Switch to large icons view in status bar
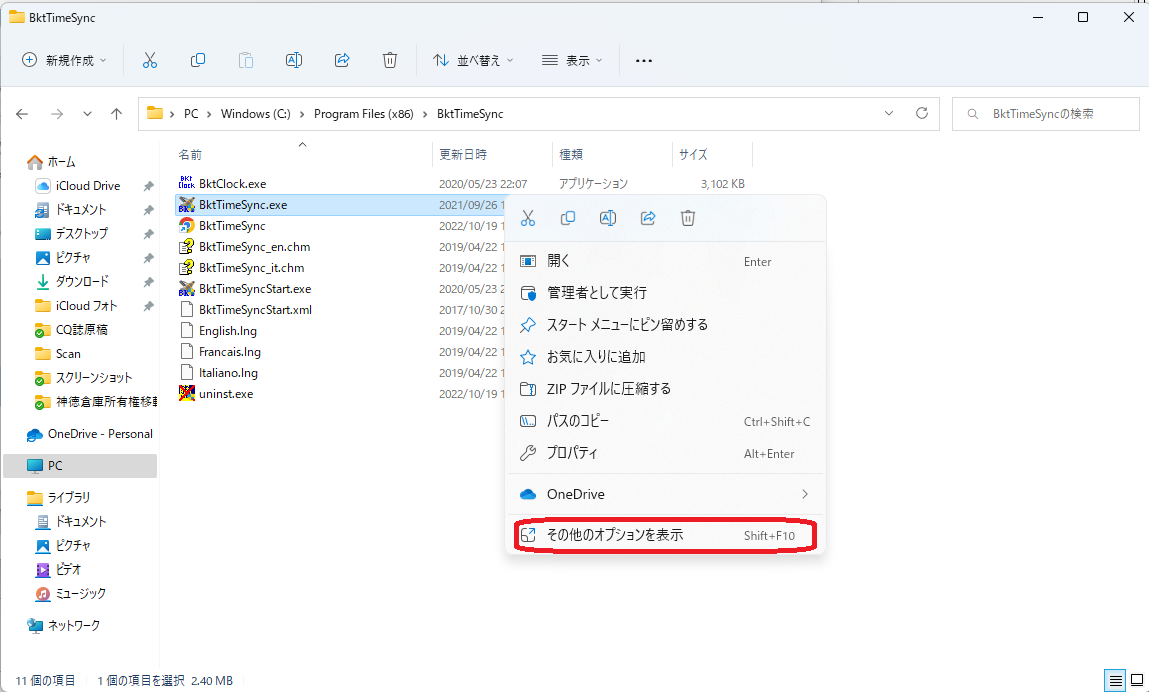1149x692 pixels. click(1137, 680)
